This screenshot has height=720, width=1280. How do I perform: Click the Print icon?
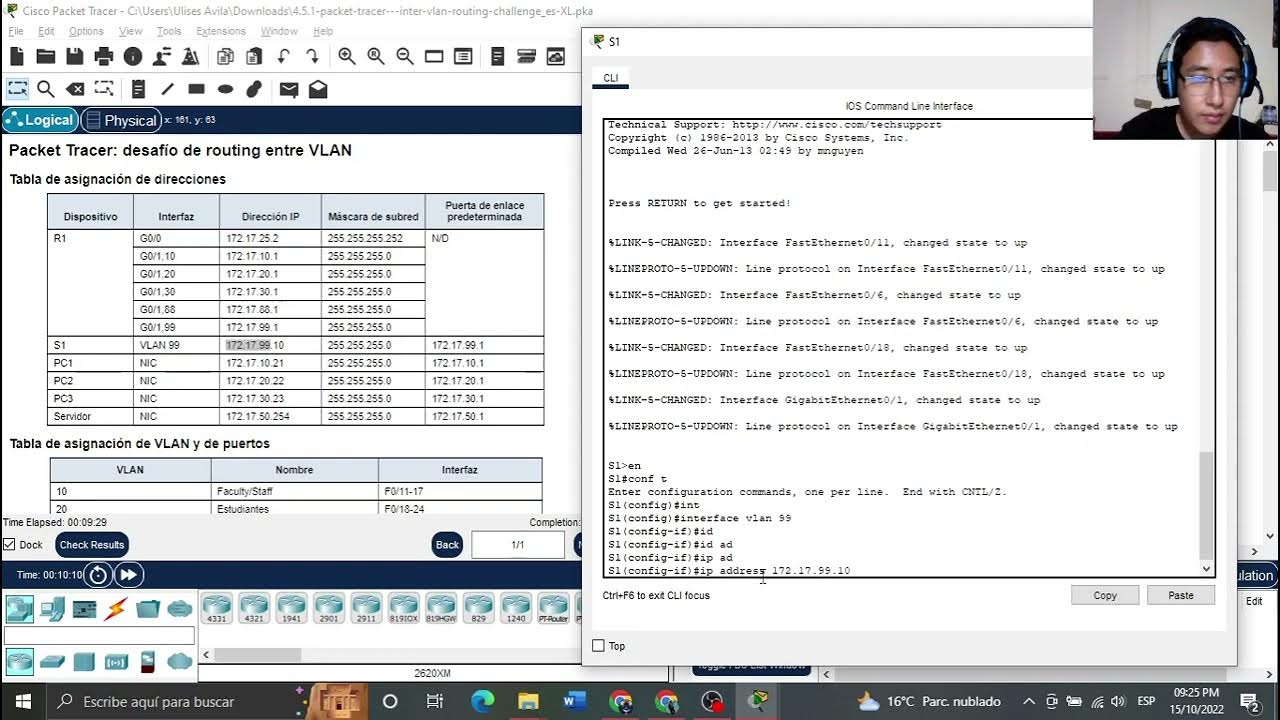(104, 57)
